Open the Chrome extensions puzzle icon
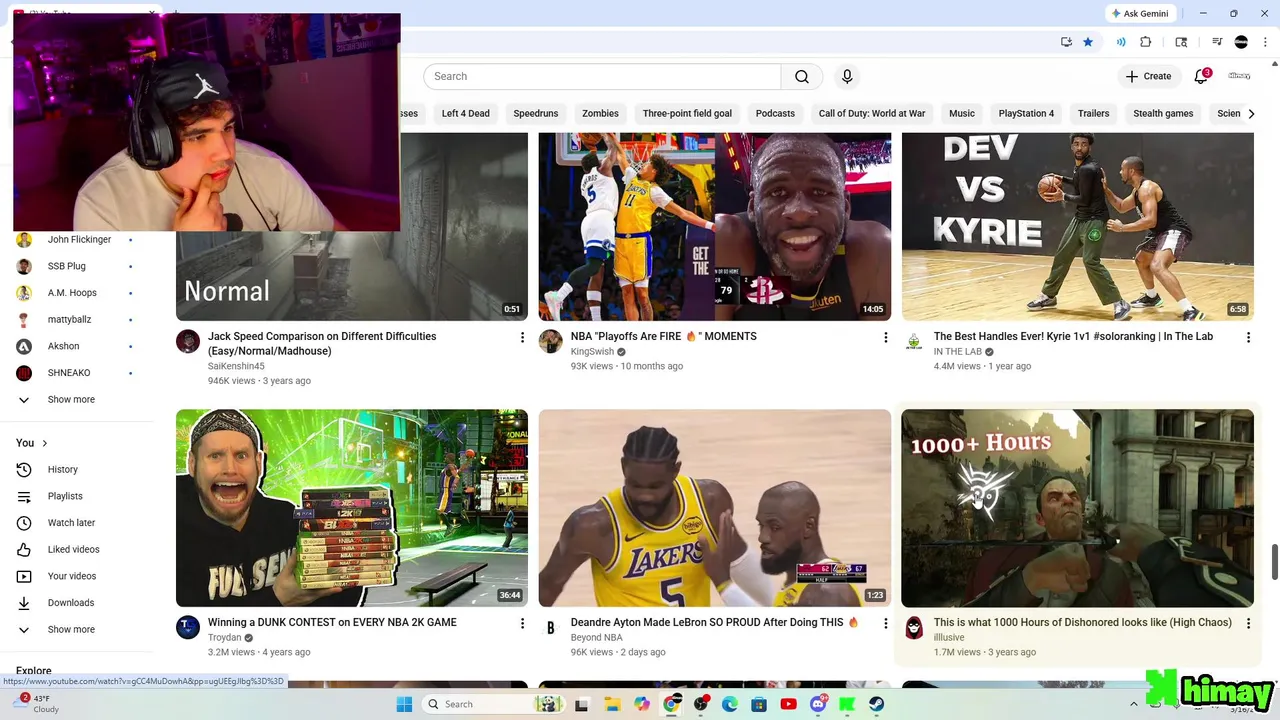The width and height of the screenshot is (1280, 720). coord(1146,42)
